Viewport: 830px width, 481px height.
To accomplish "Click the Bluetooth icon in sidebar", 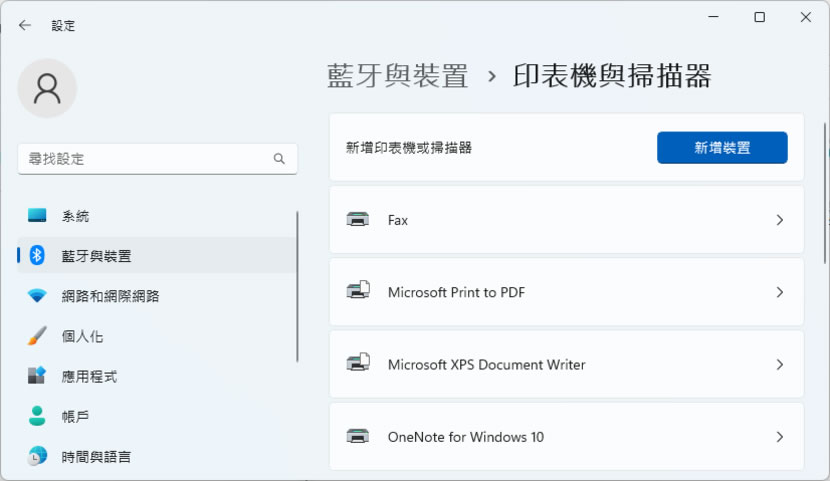I will point(37,256).
